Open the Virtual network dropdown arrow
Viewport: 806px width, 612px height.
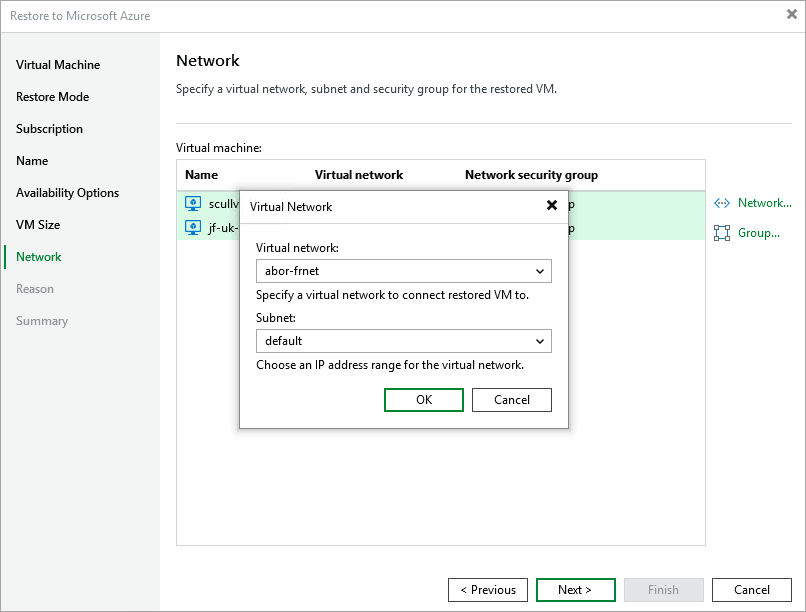coord(540,271)
